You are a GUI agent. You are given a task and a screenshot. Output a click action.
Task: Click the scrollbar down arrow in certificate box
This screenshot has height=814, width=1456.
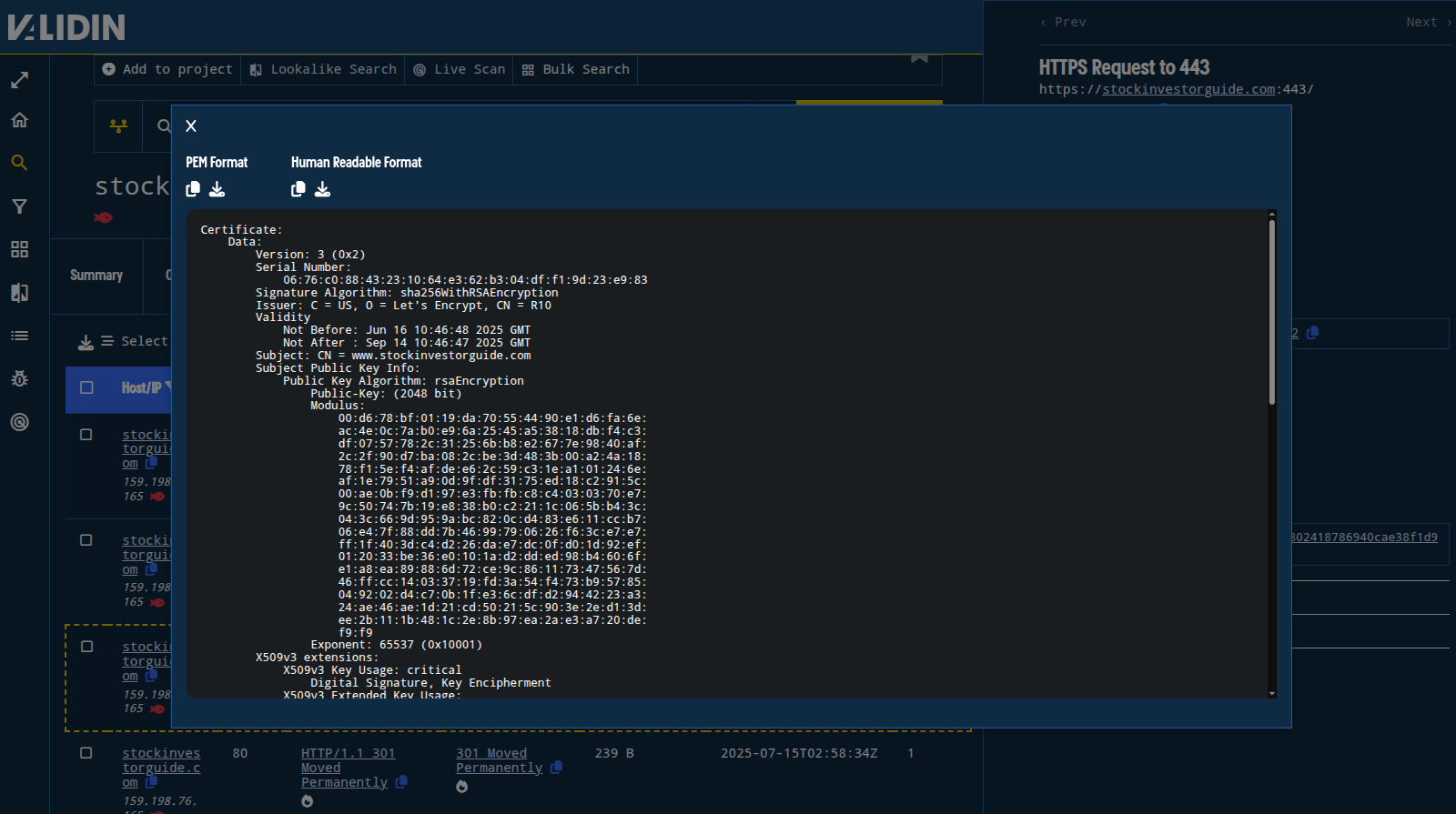click(1272, 694)
